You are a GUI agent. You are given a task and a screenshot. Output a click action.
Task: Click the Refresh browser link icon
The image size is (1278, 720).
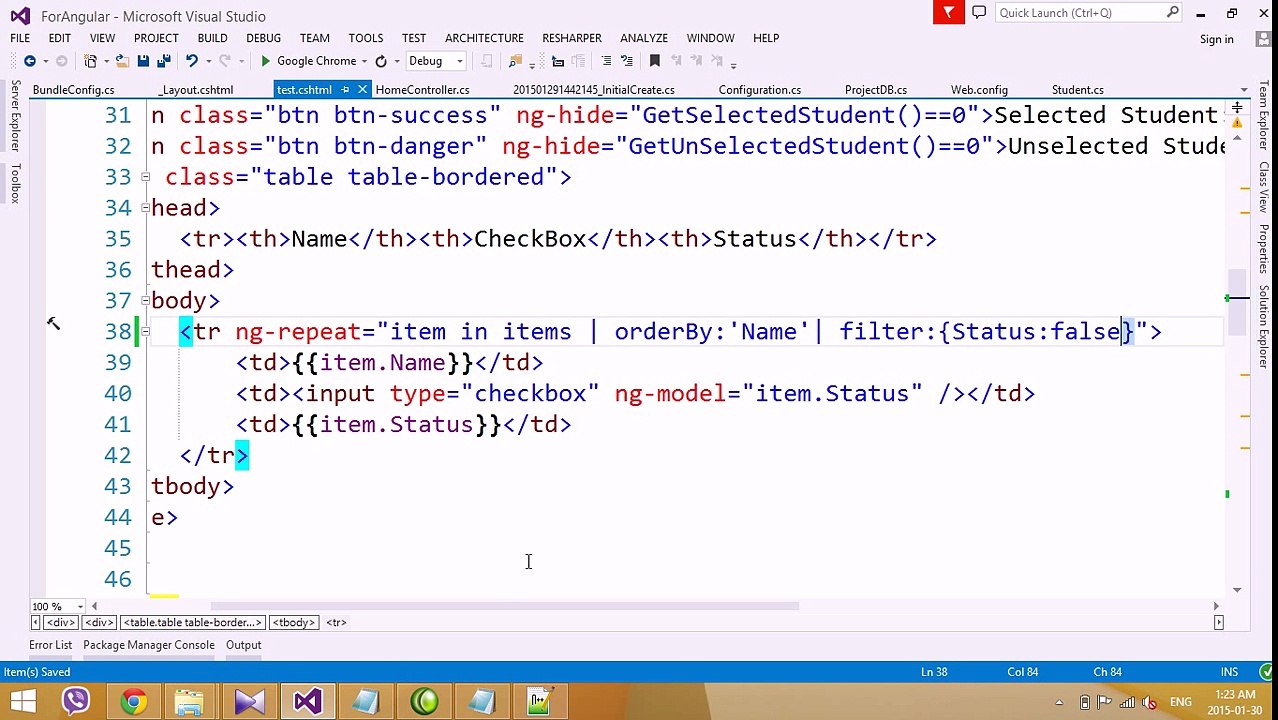(381, 61)
